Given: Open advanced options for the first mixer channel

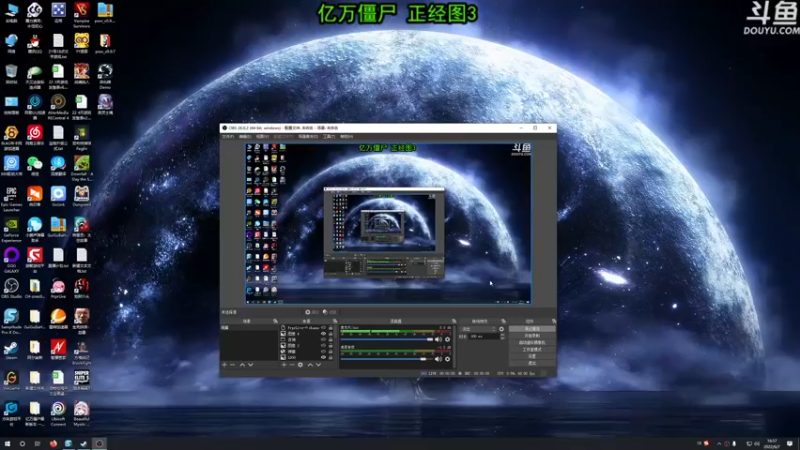Looking at the screenshot, I should pyautogui.click(x=447, y=339).
